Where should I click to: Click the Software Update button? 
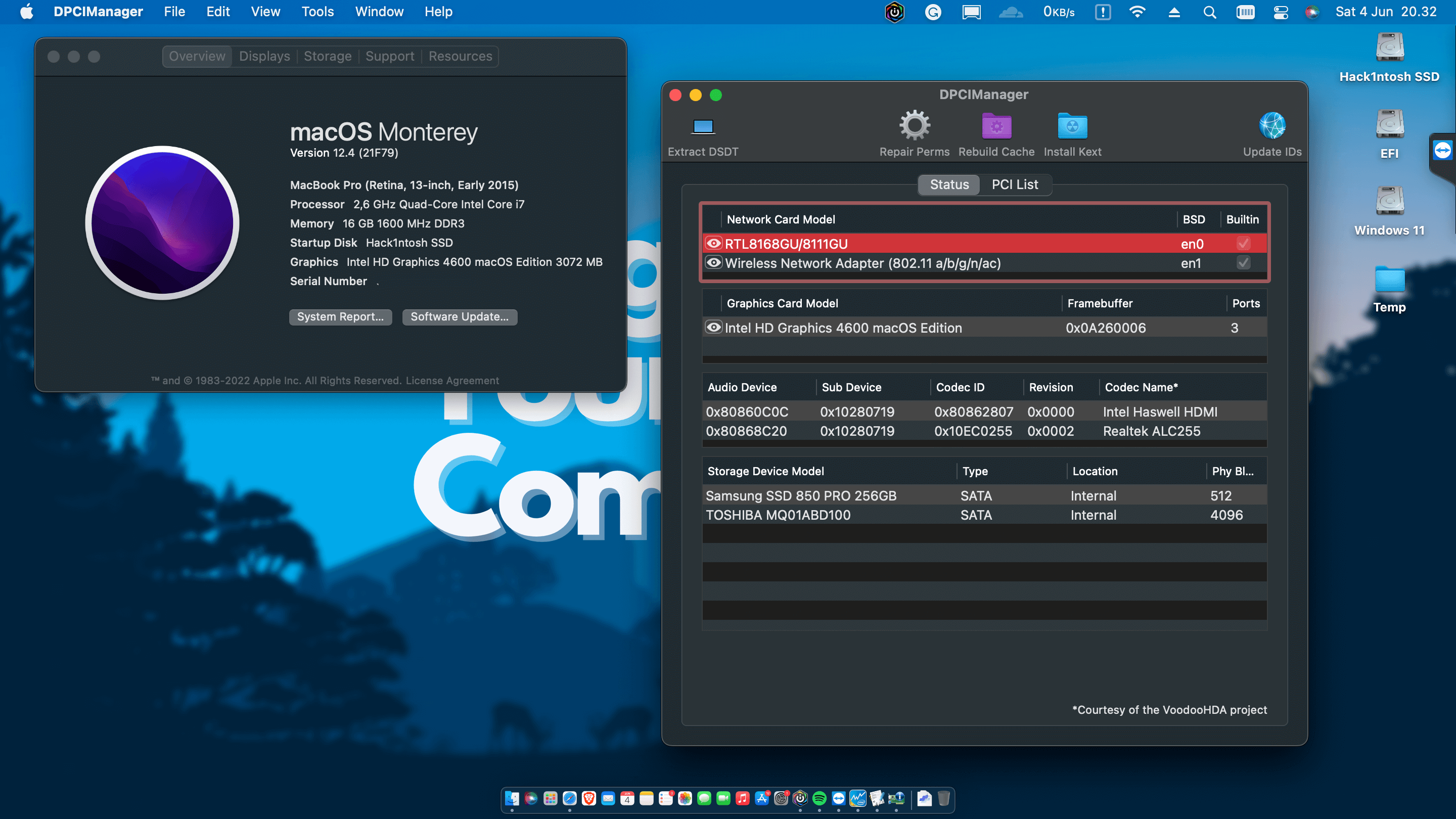coord(460,316)
